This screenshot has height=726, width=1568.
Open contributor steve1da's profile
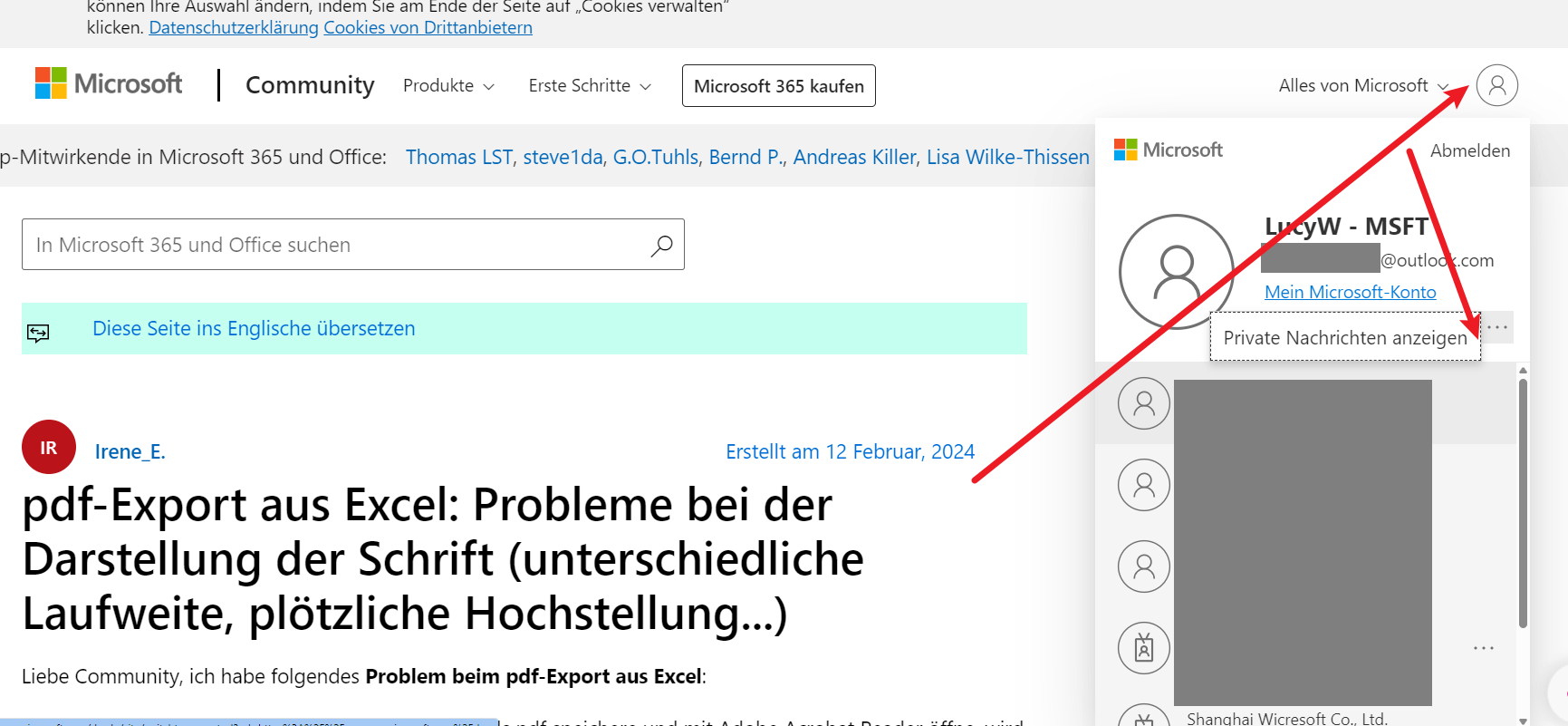[563, 157]
